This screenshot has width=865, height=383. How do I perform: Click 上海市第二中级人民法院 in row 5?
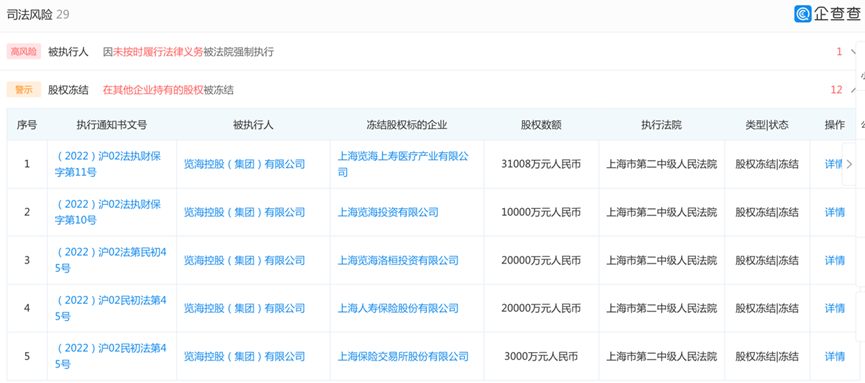(661, 356)
